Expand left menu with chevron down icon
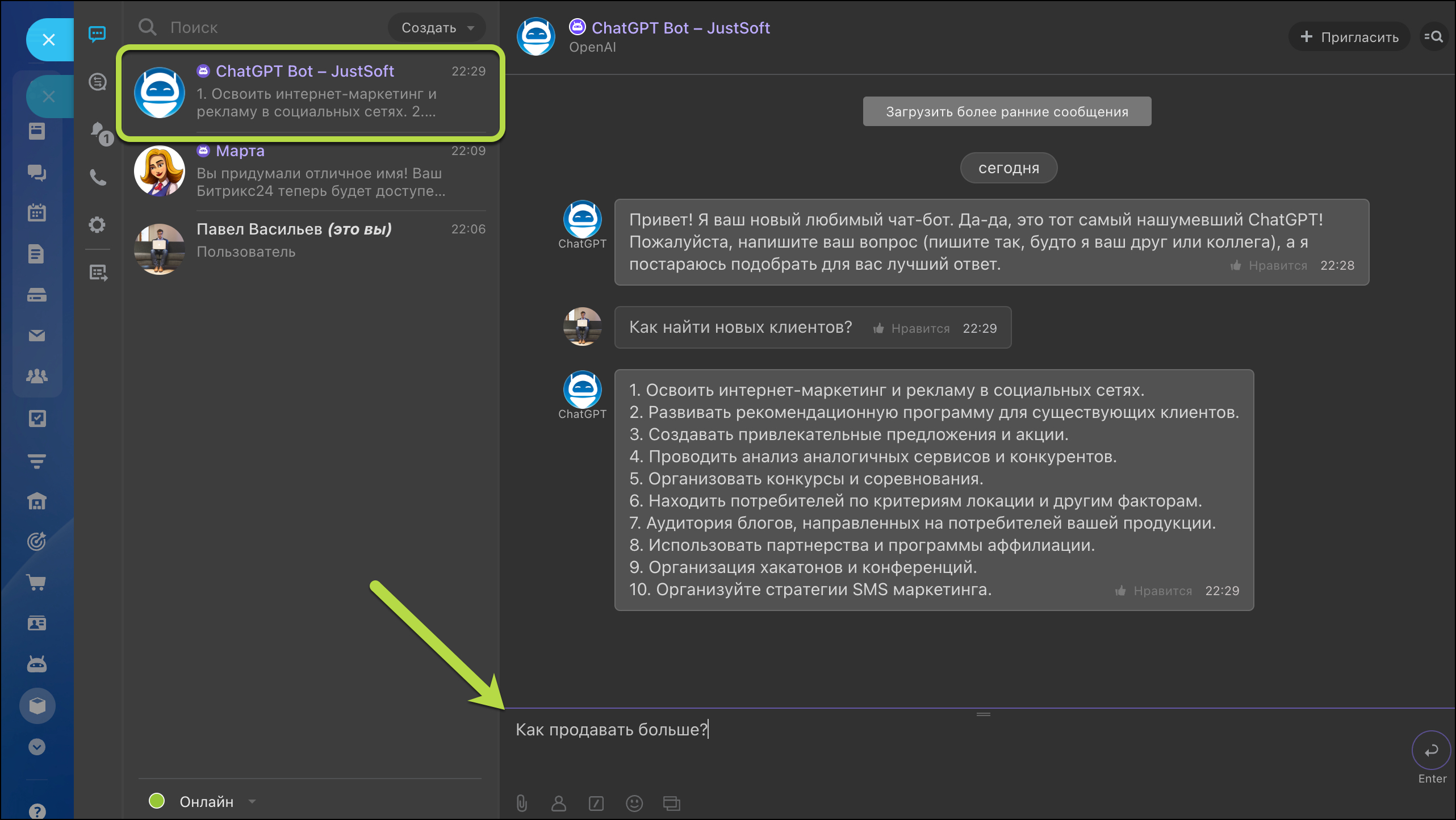The height and width of the screenshot is (820, 1456). (x=37, y=747)
